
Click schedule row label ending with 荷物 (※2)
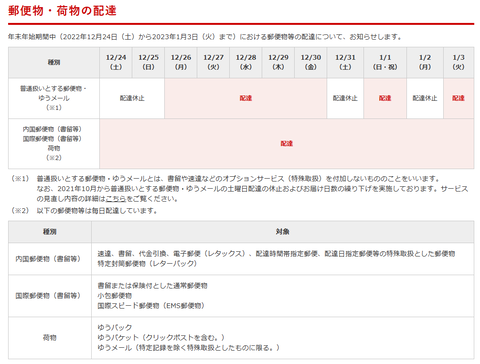click(x=54, y=144)
